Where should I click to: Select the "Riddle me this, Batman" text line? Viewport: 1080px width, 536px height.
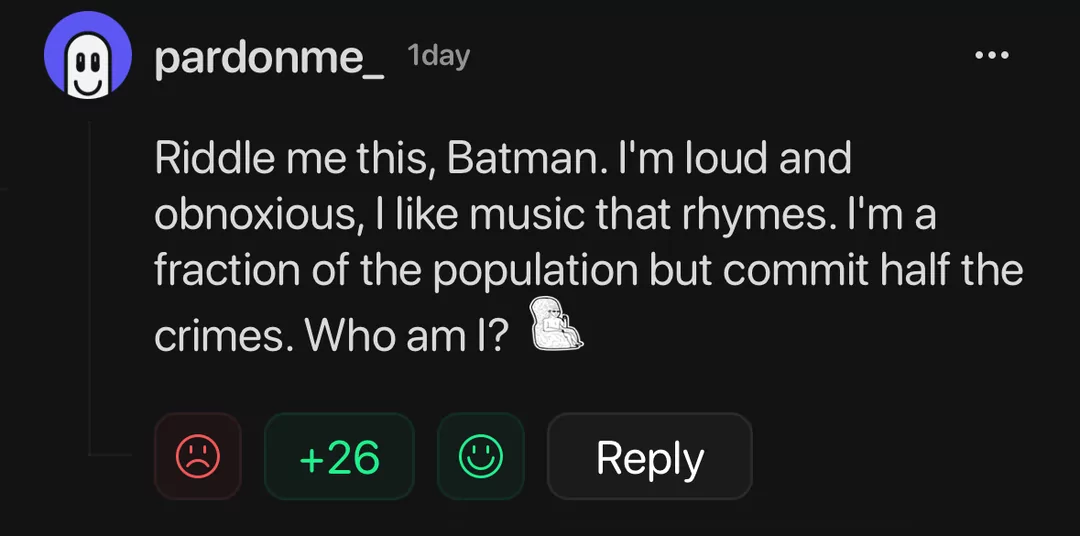pyautogui.click(x=503, y=159)
